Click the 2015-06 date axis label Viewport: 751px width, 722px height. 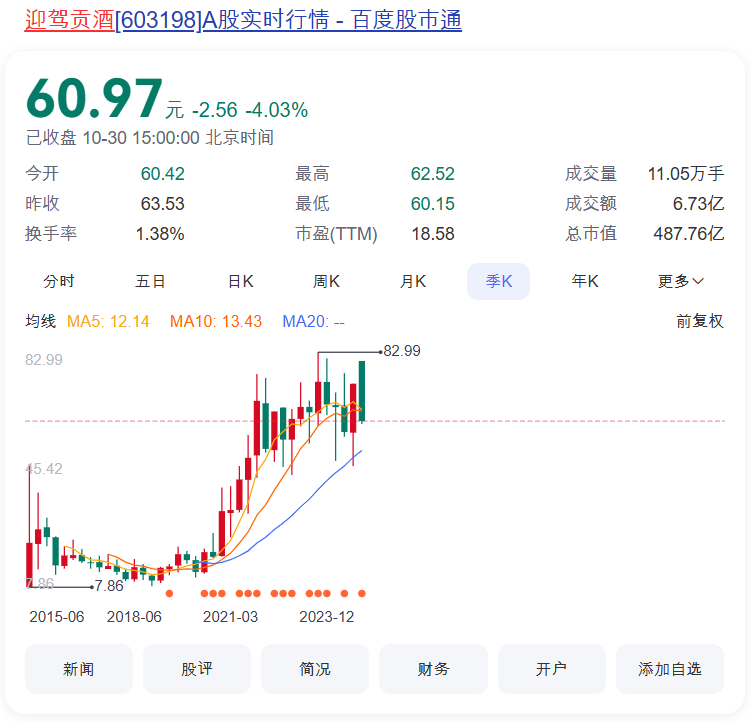click(57, 617)
